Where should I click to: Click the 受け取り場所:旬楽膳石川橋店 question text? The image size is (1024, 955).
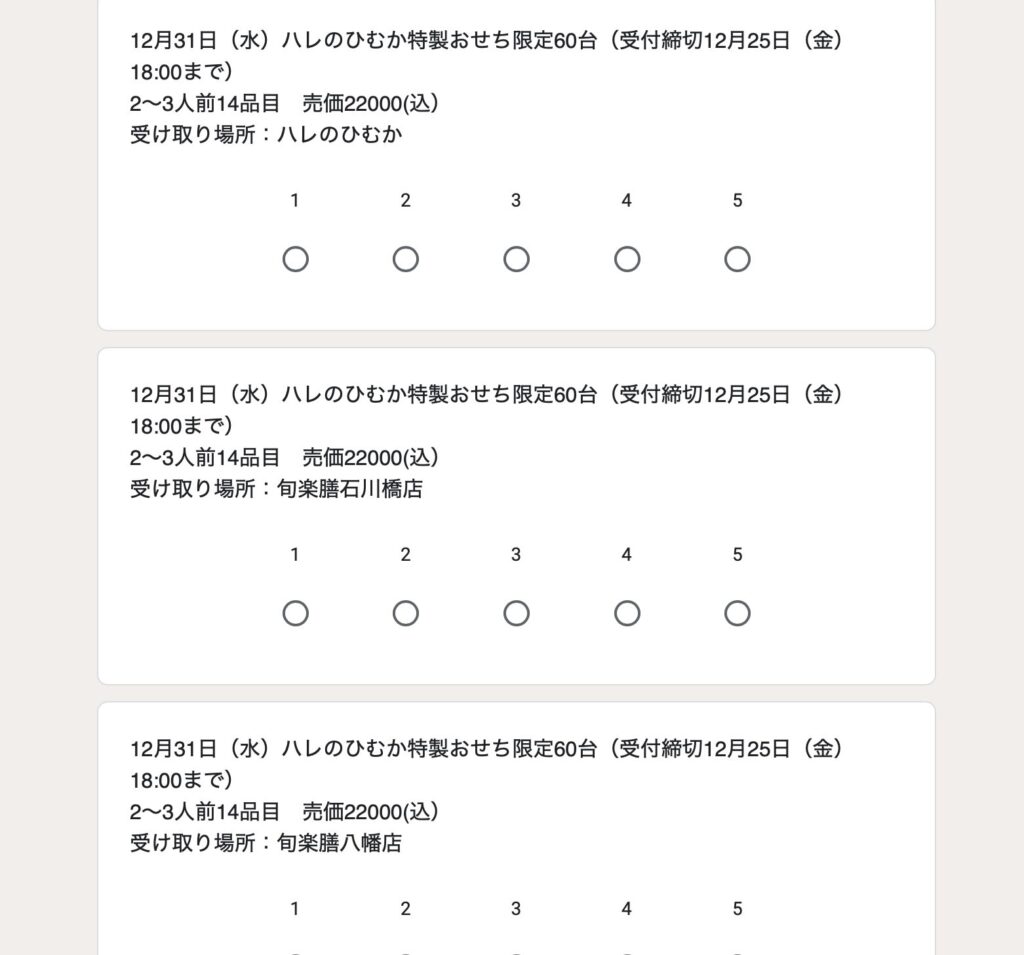pyautogui.click(x=276, y=489)
